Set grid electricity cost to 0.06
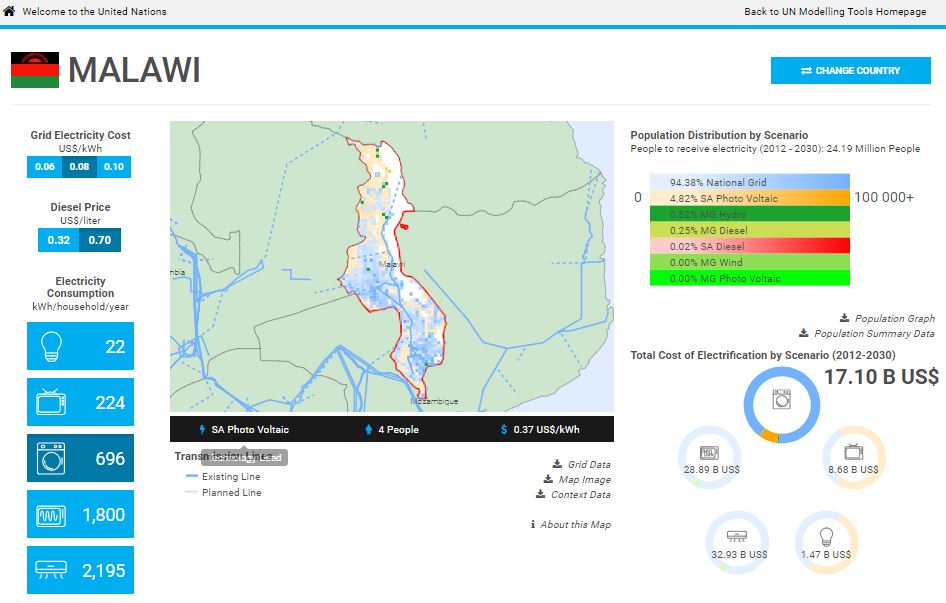The width and height of the screenshot is (946, 603). tap(45, 167)
